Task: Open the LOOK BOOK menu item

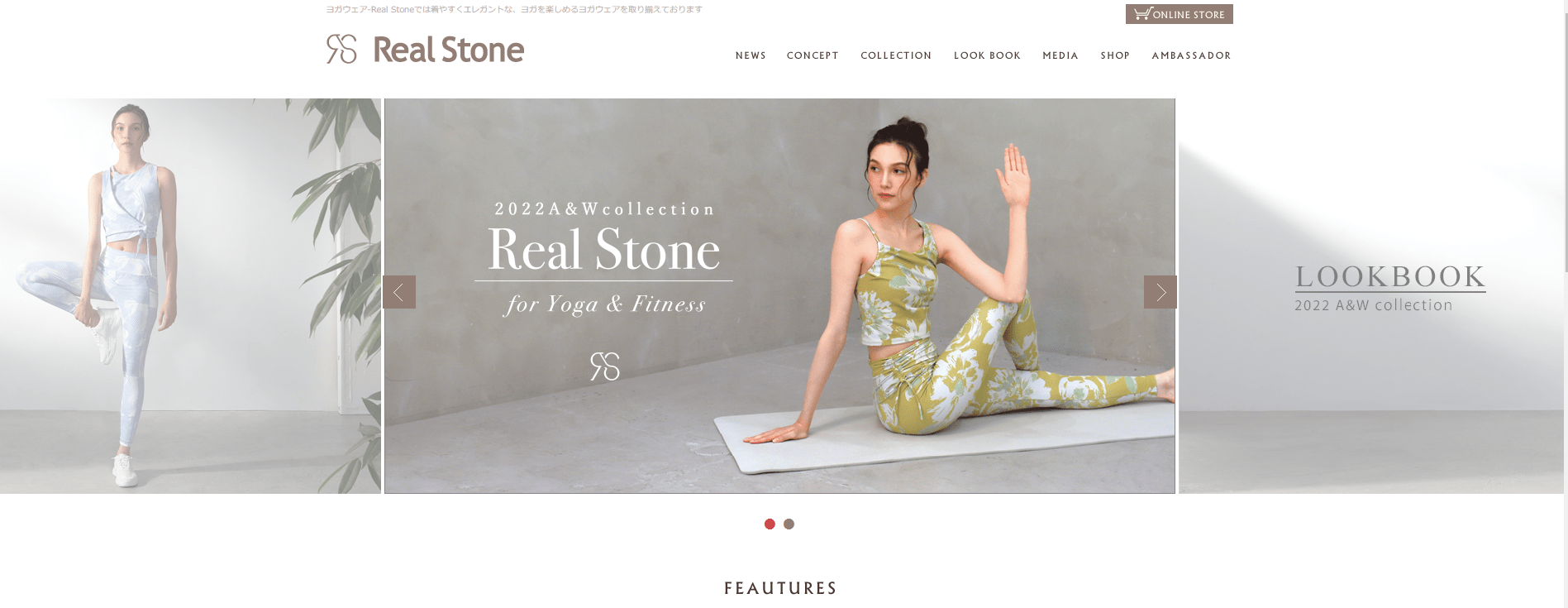Action: point(987,55)
